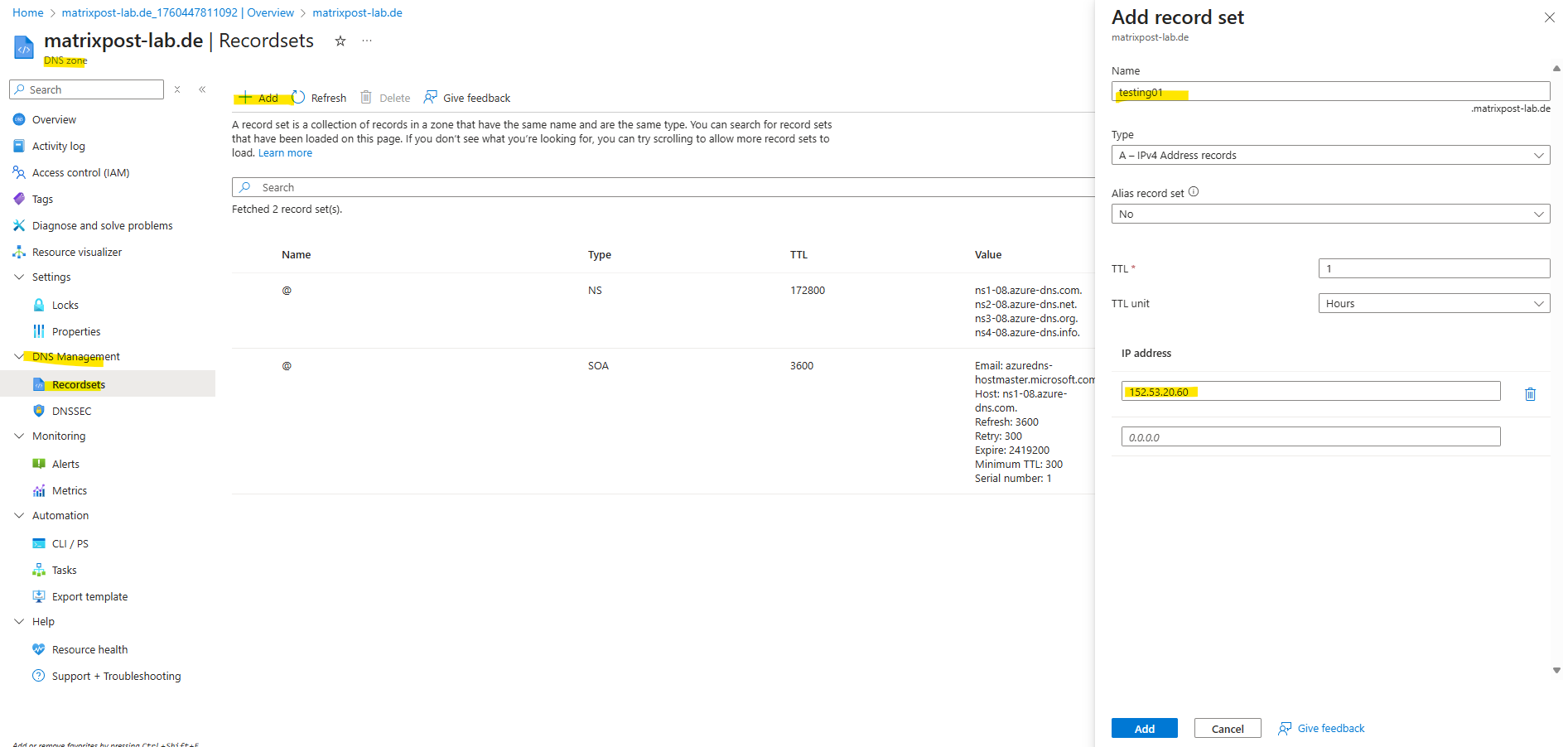Collapse the Monitoring section in sidebar
This screenshot has height=747, width=1568.
(19, 436)
